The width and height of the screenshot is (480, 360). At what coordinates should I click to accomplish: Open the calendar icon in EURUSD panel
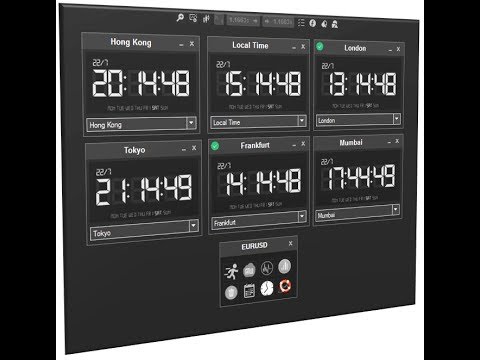click(249, 290)
